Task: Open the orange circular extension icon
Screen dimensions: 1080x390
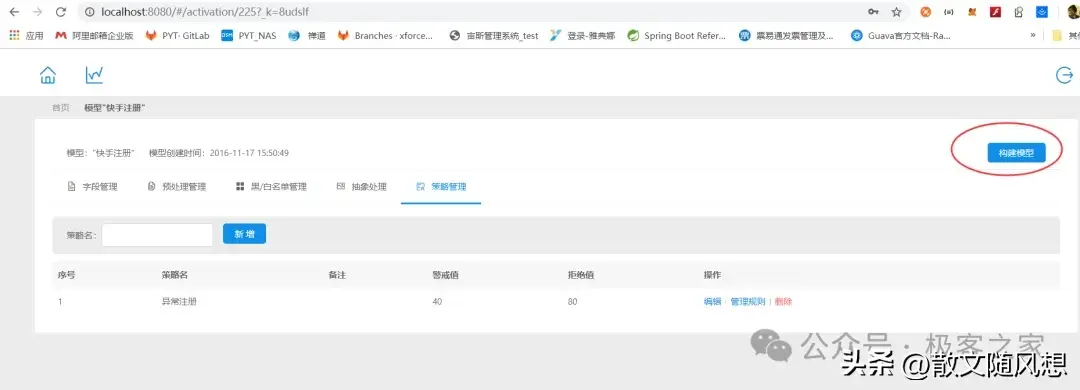Action: (x=926, y=12)
